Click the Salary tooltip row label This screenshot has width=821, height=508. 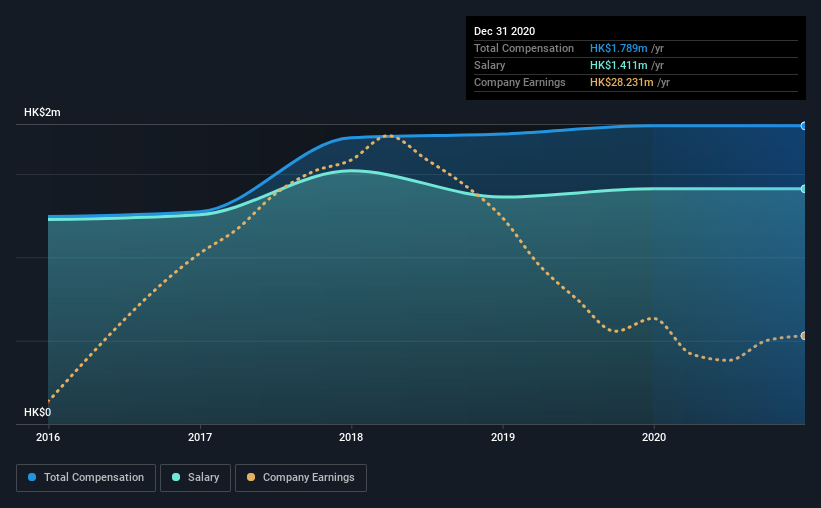[490, 65]
